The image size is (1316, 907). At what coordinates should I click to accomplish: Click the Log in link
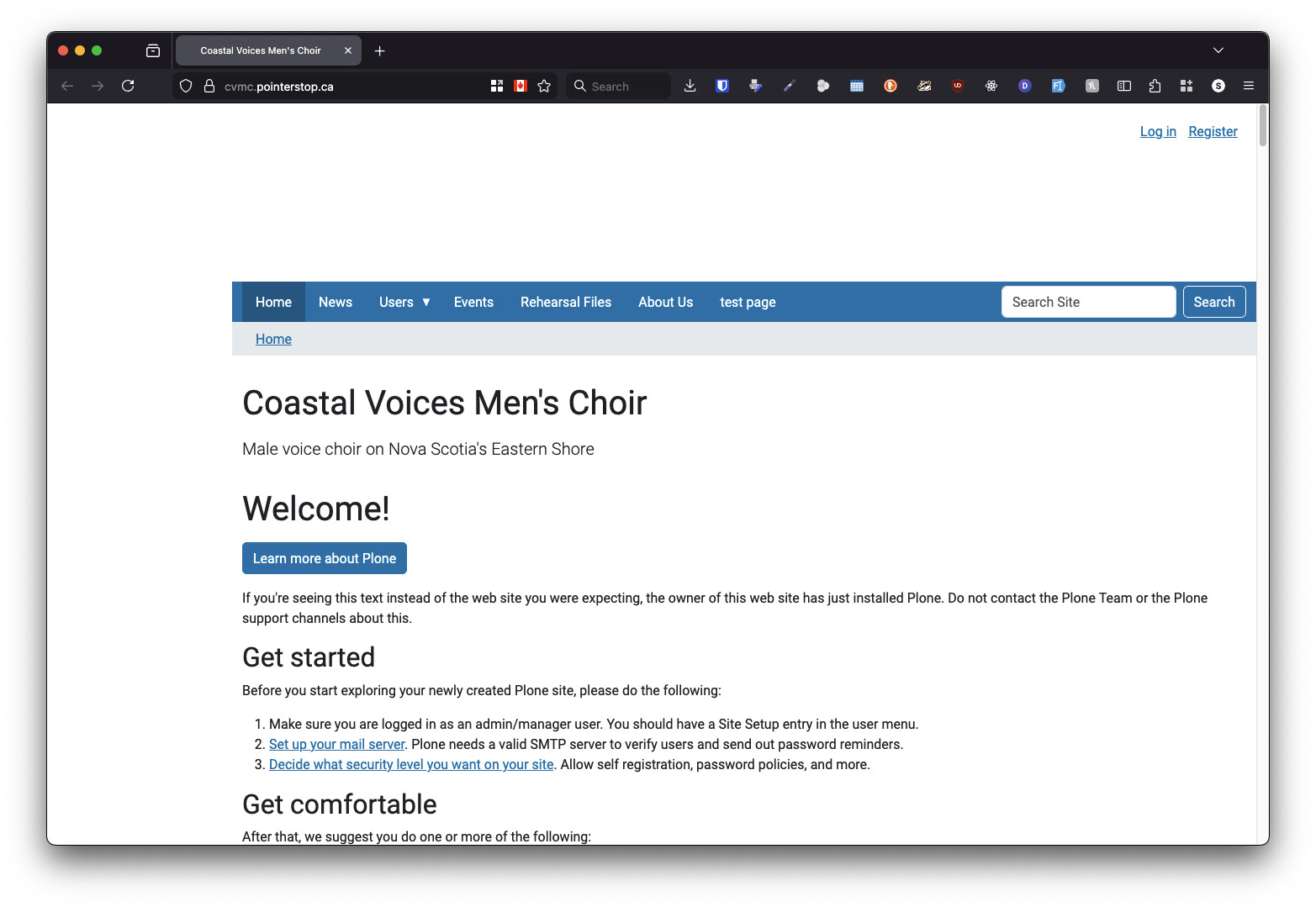tap(1157, 131)
